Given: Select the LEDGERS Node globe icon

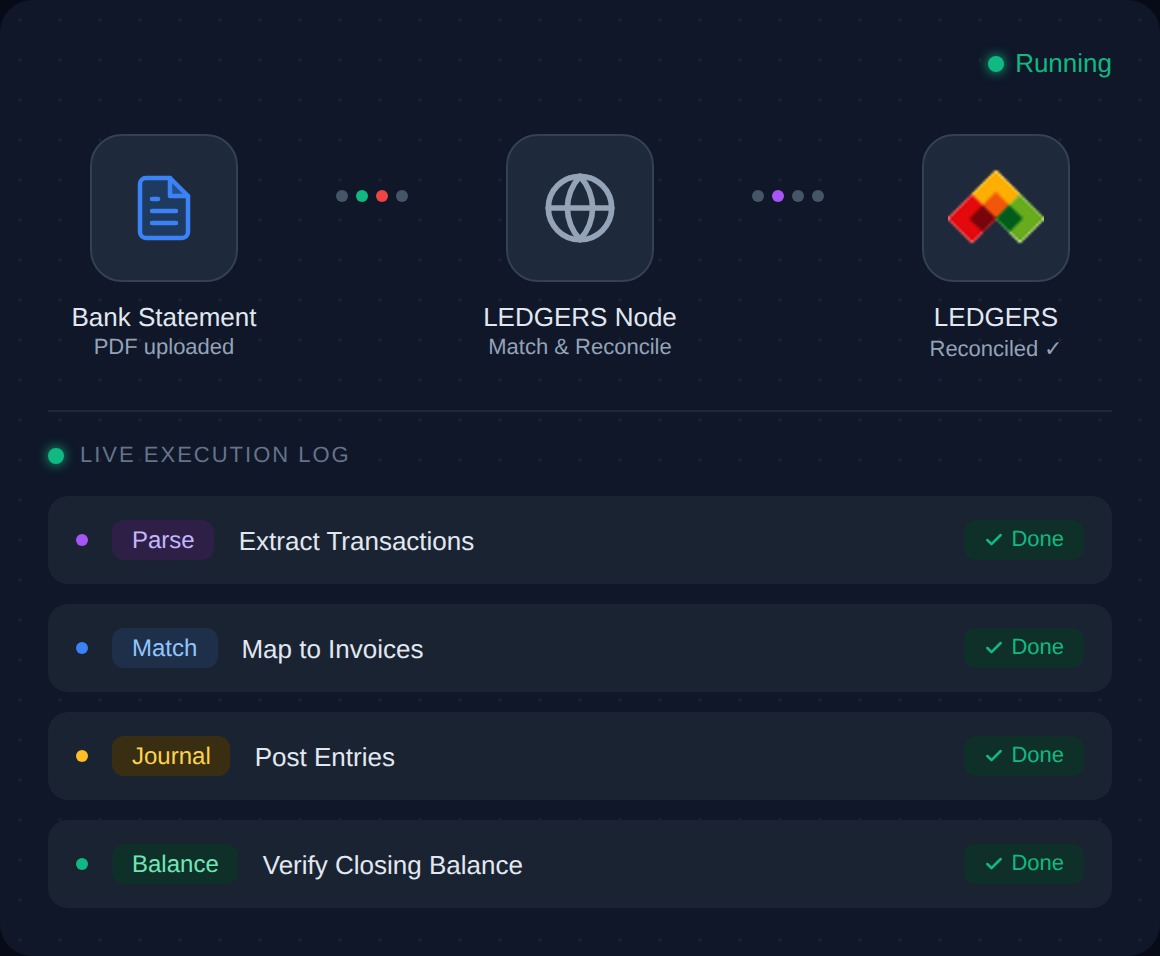Looking at the screenshot, I should point(580,208).
